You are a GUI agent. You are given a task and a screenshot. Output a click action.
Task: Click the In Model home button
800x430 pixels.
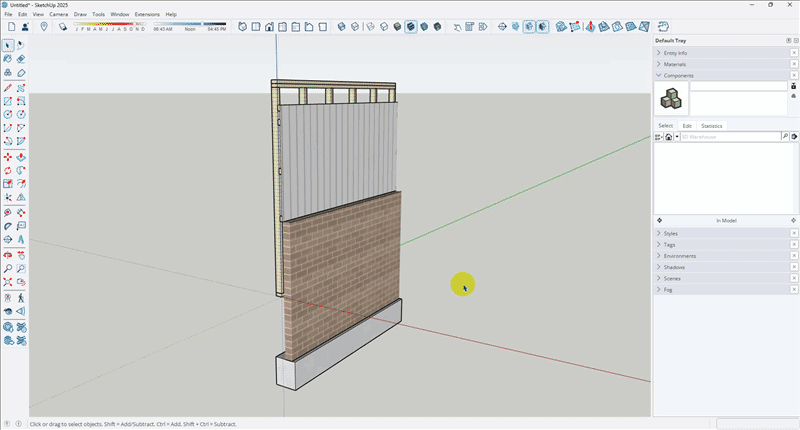coord(668,137)
